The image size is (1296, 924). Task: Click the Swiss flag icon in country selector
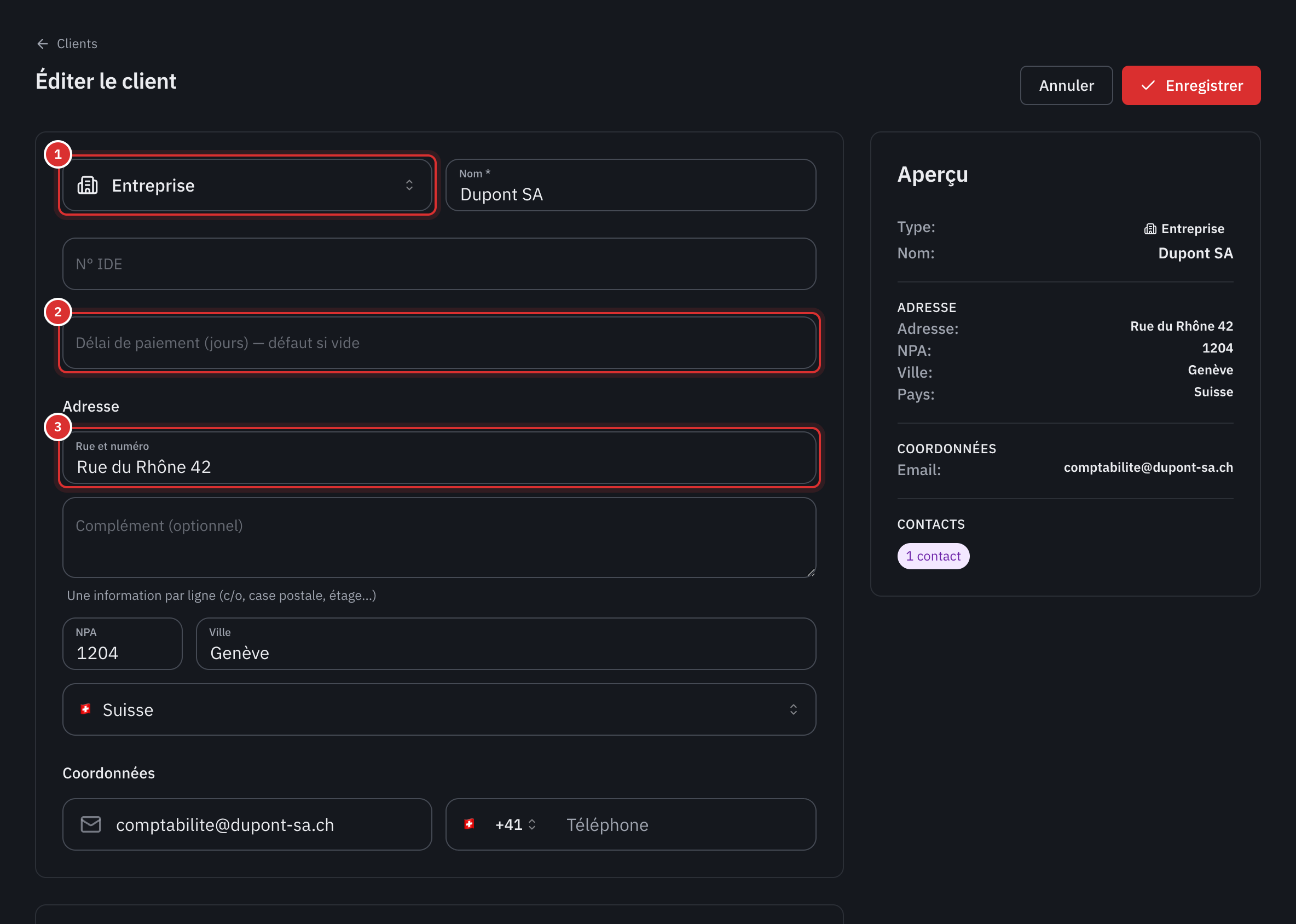pyautogui.click(x=86, y=709)
